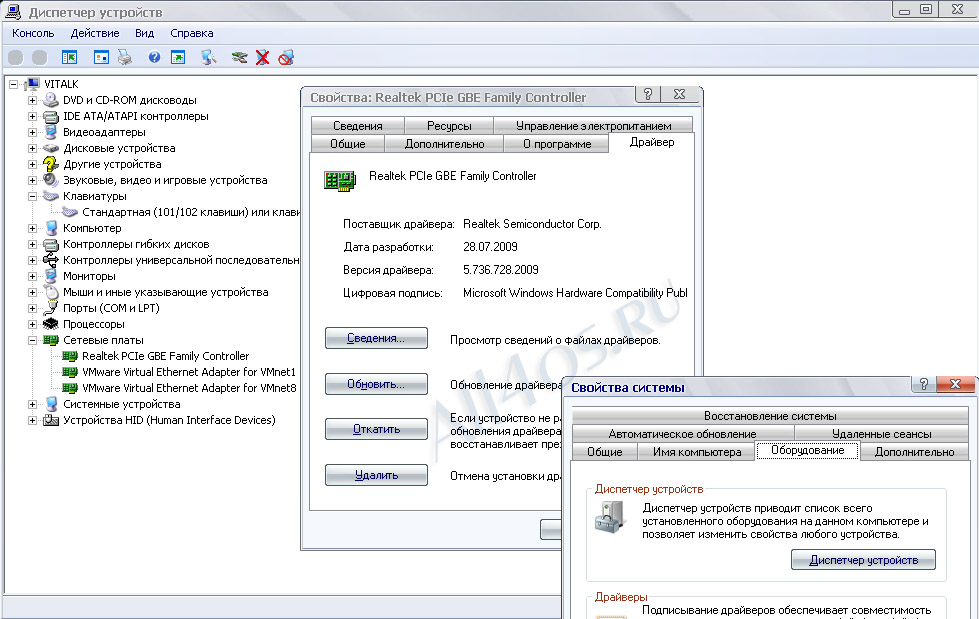This screenshot has width=979, height=619.
Task: Switch to Общие tab in Realtek properties
Action: pyautogui.click(x=348, y=144)
